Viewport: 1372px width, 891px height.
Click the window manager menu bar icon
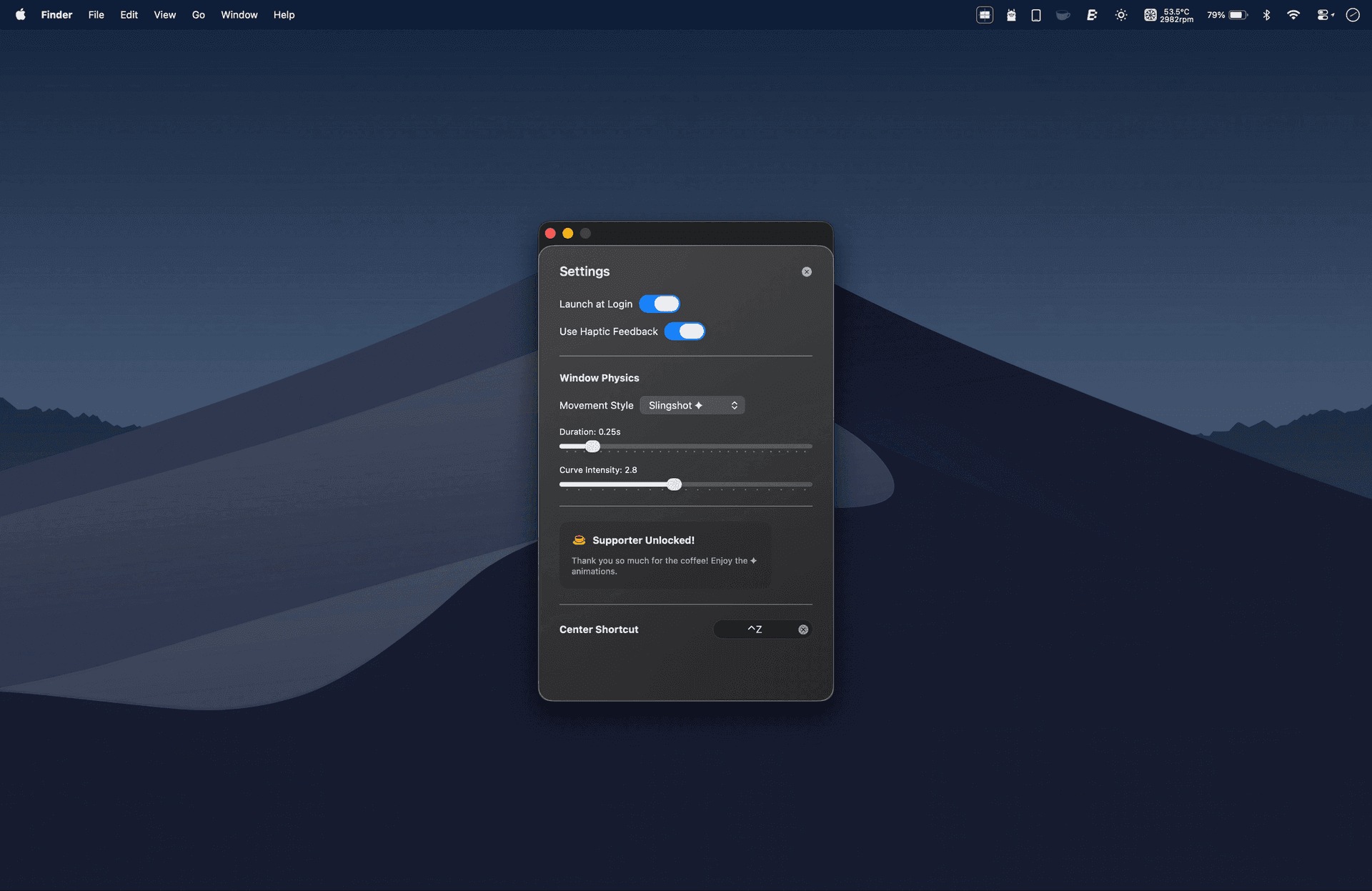(x=985, y=14)
